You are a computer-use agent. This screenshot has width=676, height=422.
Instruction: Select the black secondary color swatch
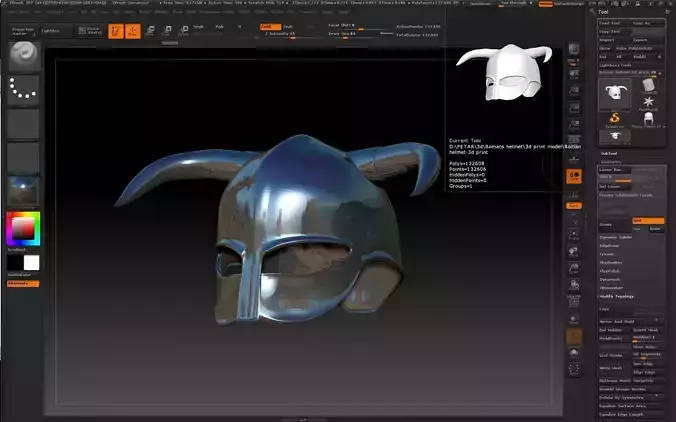pyautogui.click(x=15, y=263)
